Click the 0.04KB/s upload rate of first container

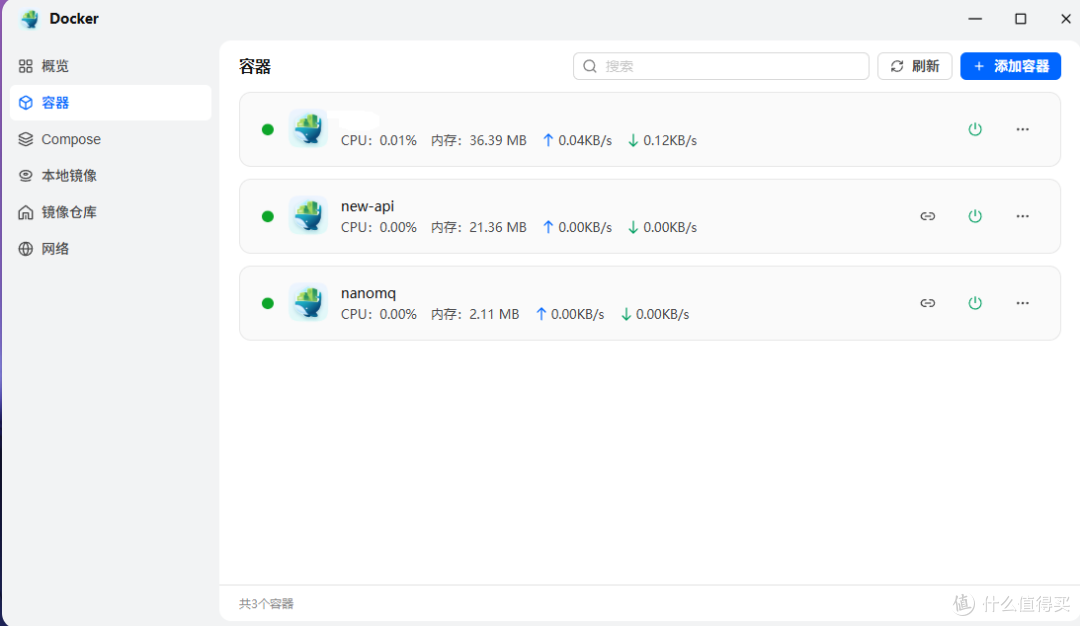(x=585, y=140)
